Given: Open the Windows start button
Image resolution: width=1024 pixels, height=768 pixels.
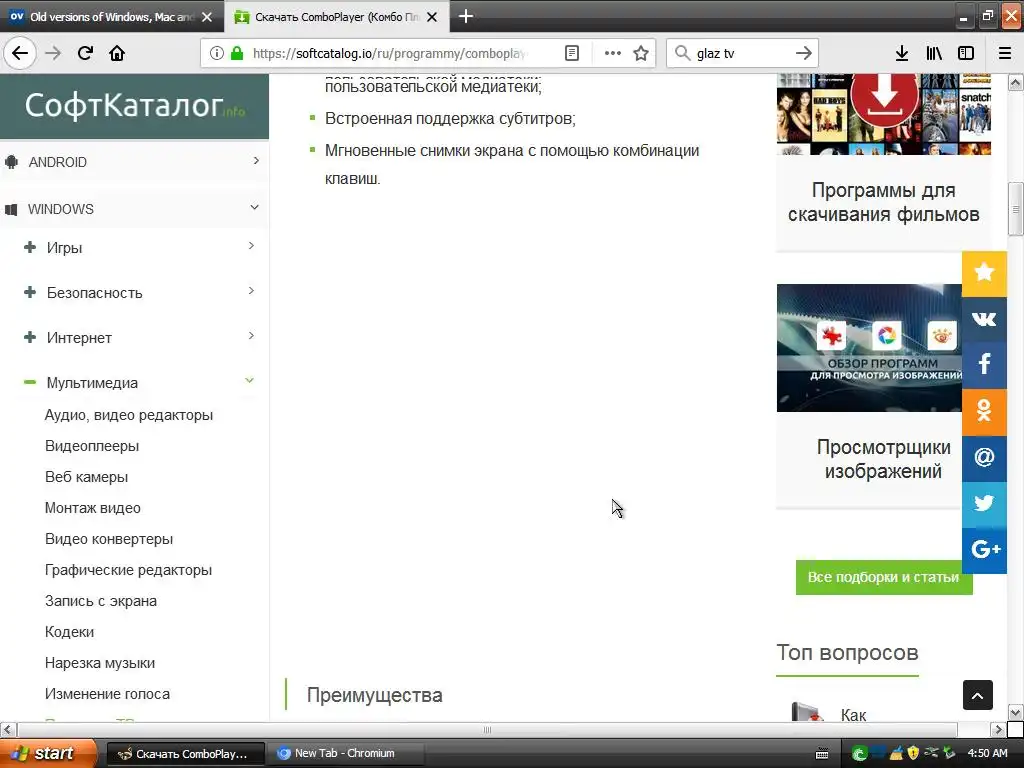Looking at the screenshot, I should click(48, 753).
